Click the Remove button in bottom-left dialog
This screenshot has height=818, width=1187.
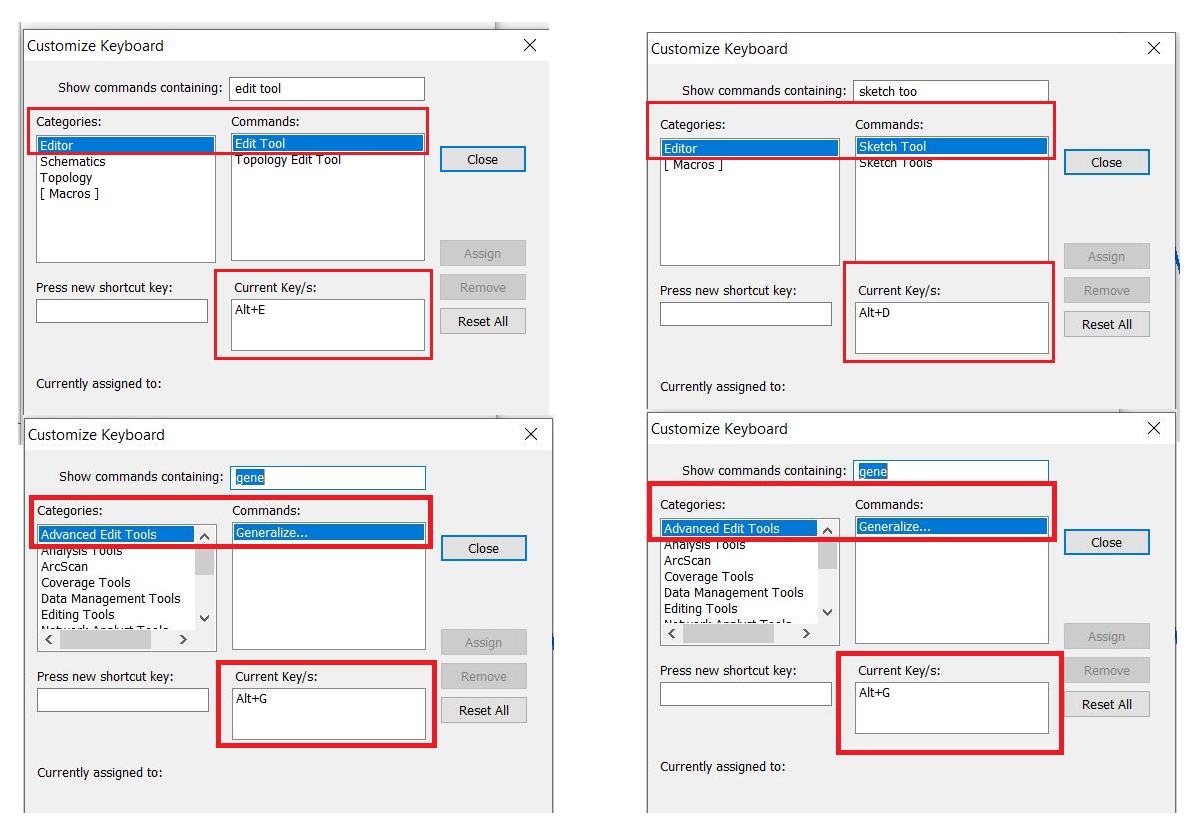coord(483,676)
